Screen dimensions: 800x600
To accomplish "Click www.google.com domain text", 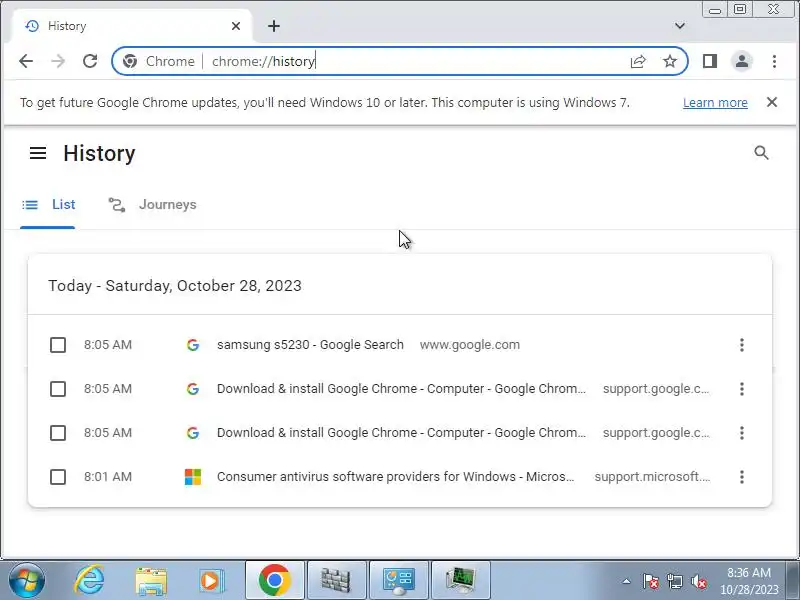I will (469, 345).
